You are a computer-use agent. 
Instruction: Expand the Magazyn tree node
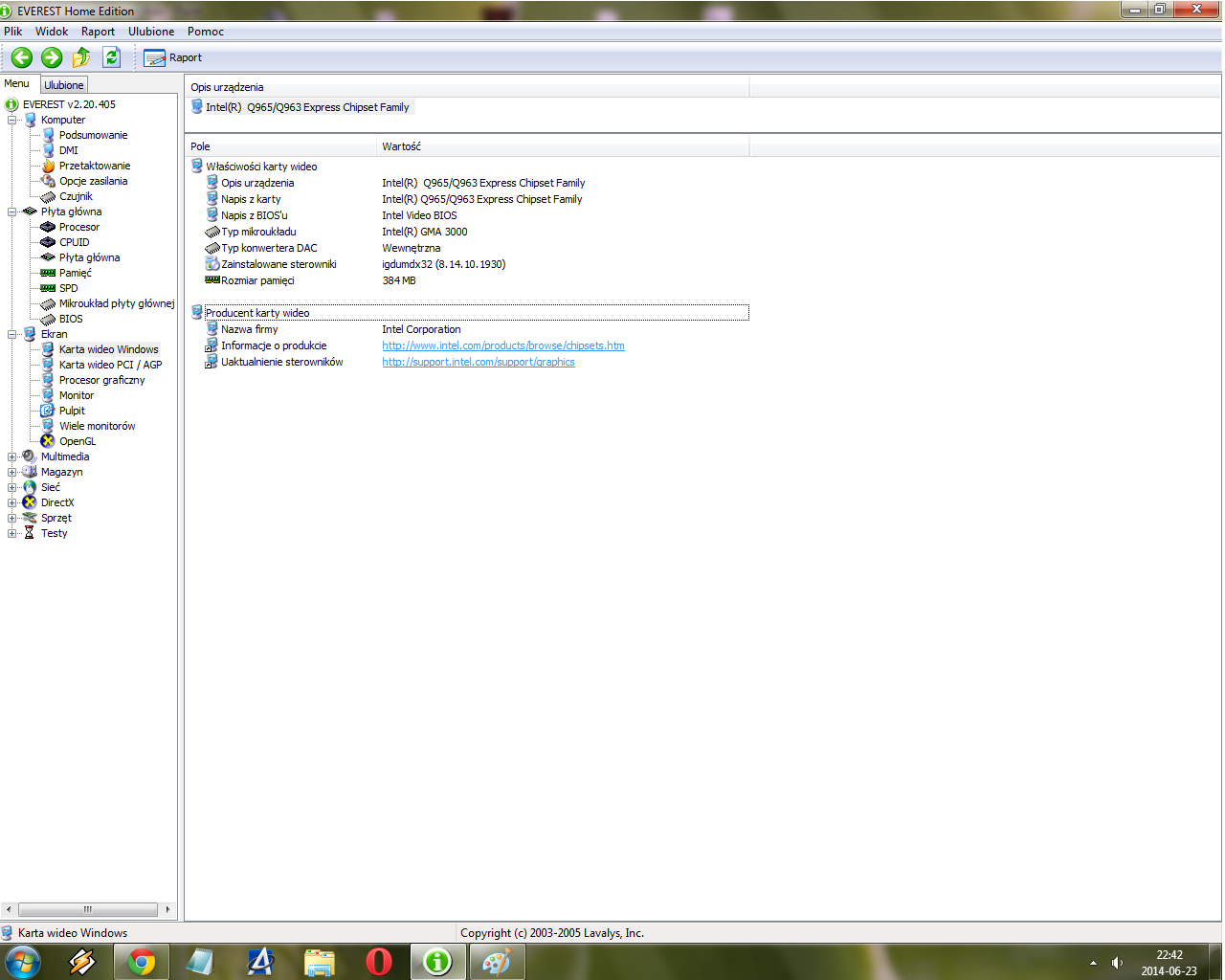click(12, 472)
